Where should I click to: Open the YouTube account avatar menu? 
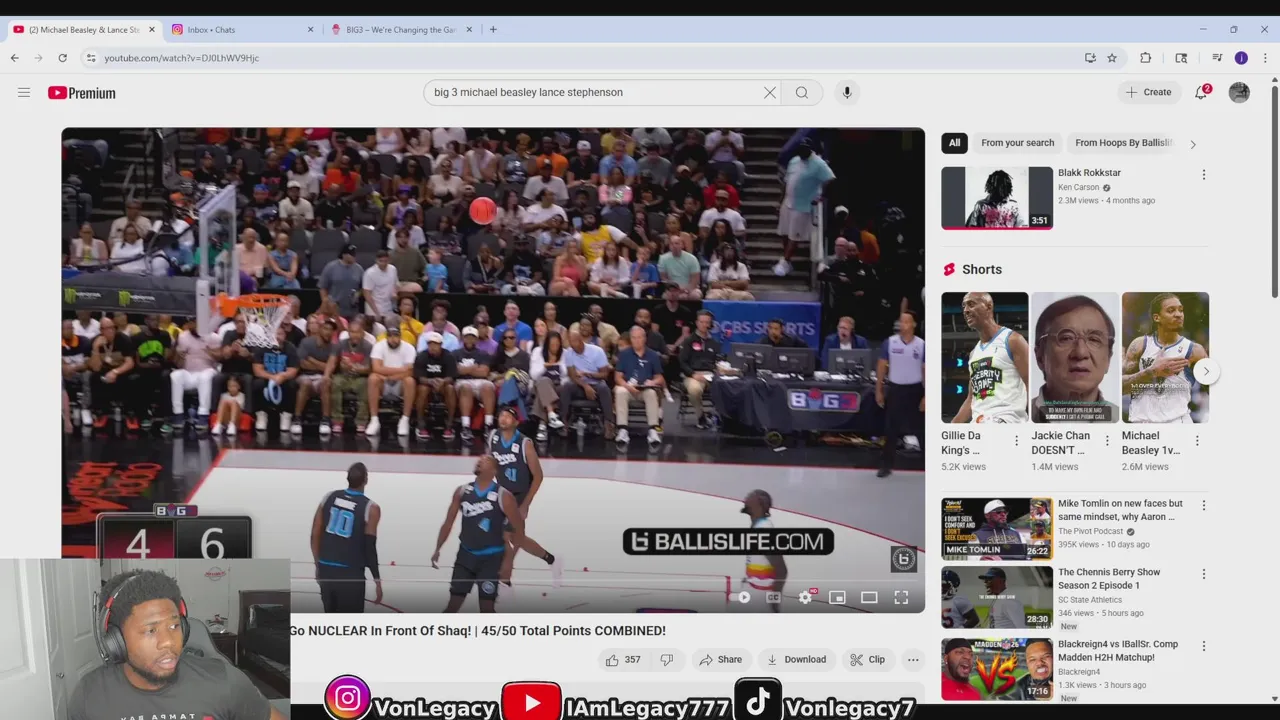(1239, 93)
